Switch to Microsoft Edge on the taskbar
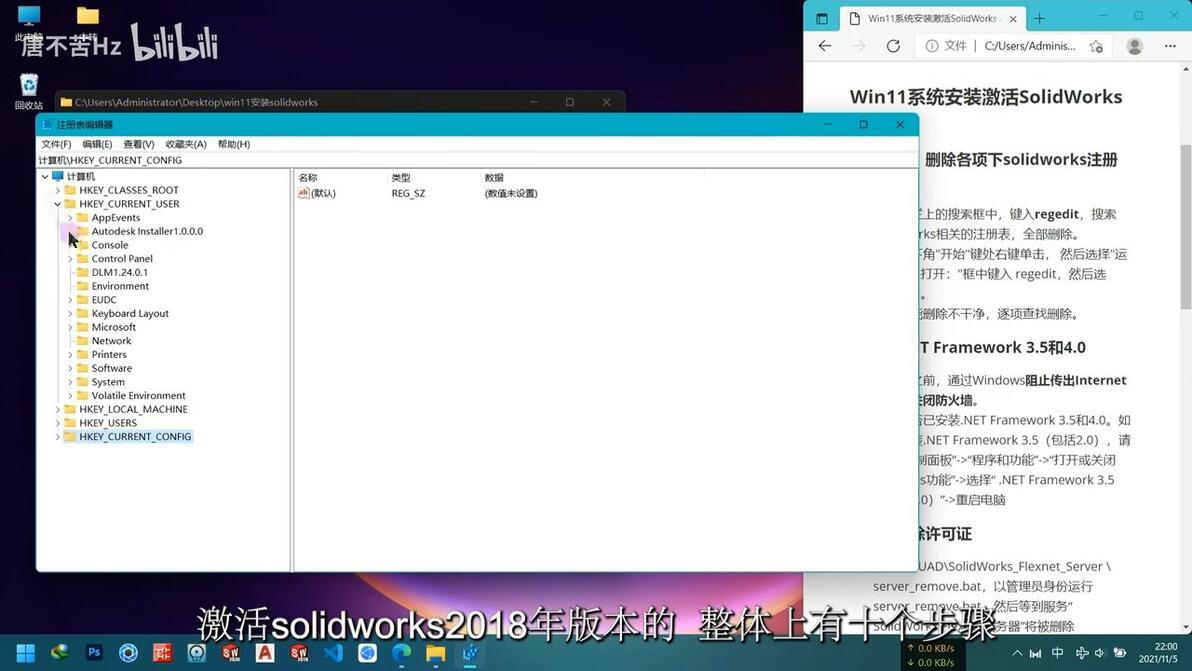The height and width of the screenshot is (671, 1192). (401, 653)
